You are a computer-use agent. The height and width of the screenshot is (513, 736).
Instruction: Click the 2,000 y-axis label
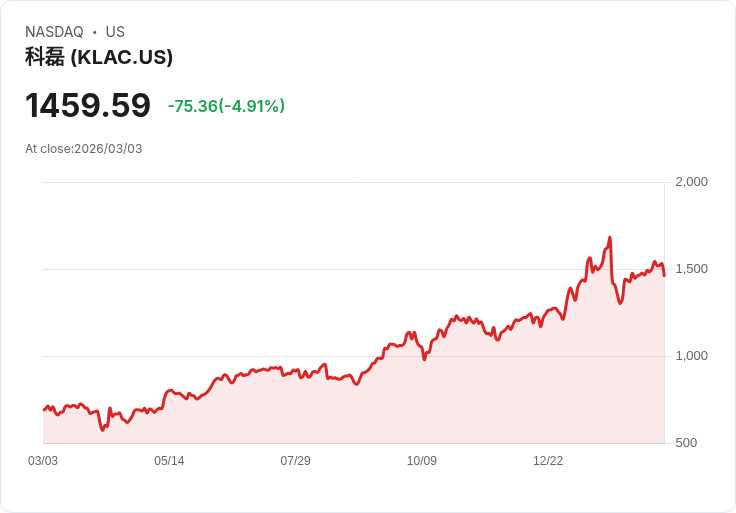tap(691, 182)
